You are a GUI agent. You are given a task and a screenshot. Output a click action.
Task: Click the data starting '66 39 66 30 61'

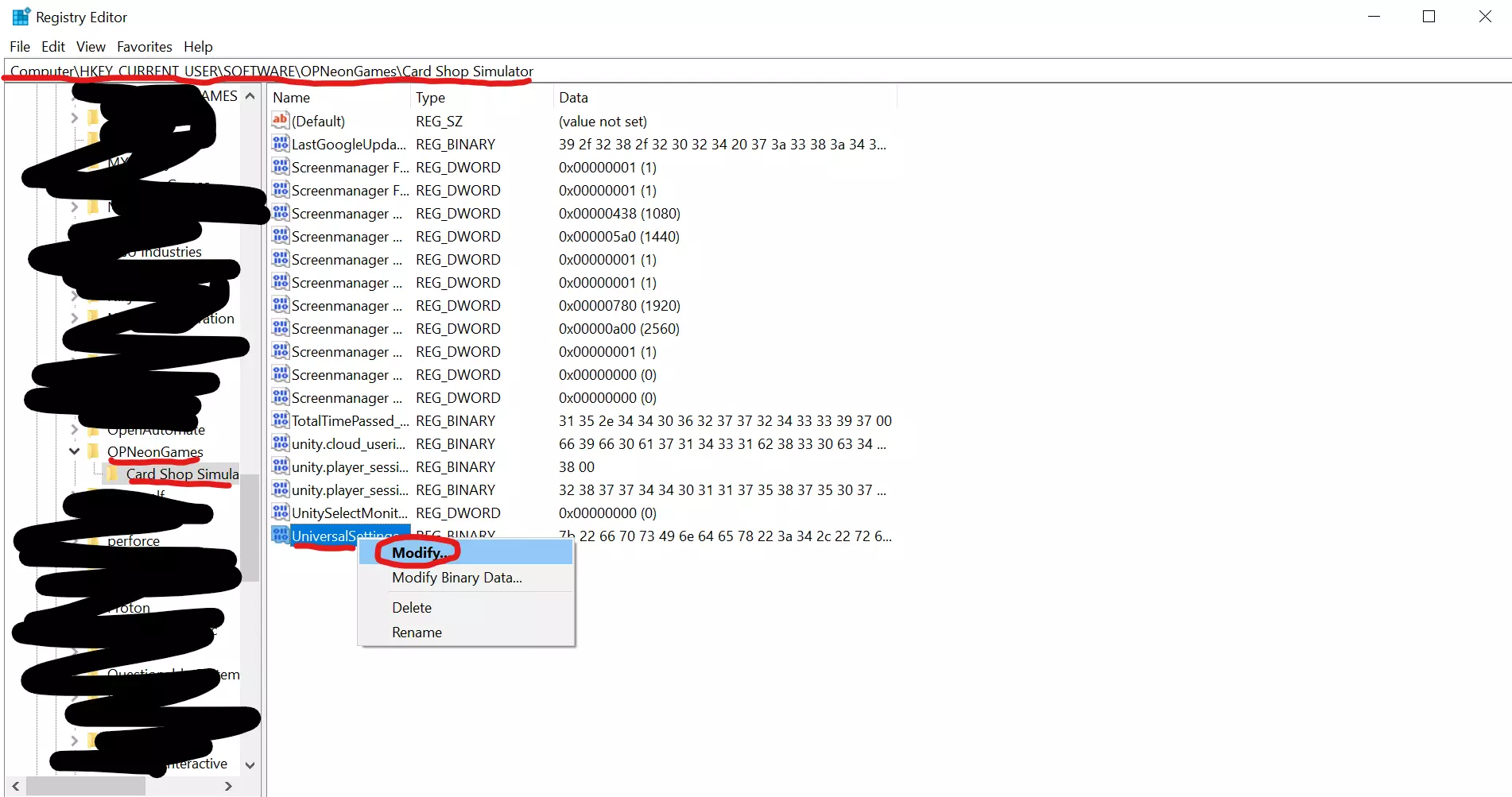click(723, 443)
